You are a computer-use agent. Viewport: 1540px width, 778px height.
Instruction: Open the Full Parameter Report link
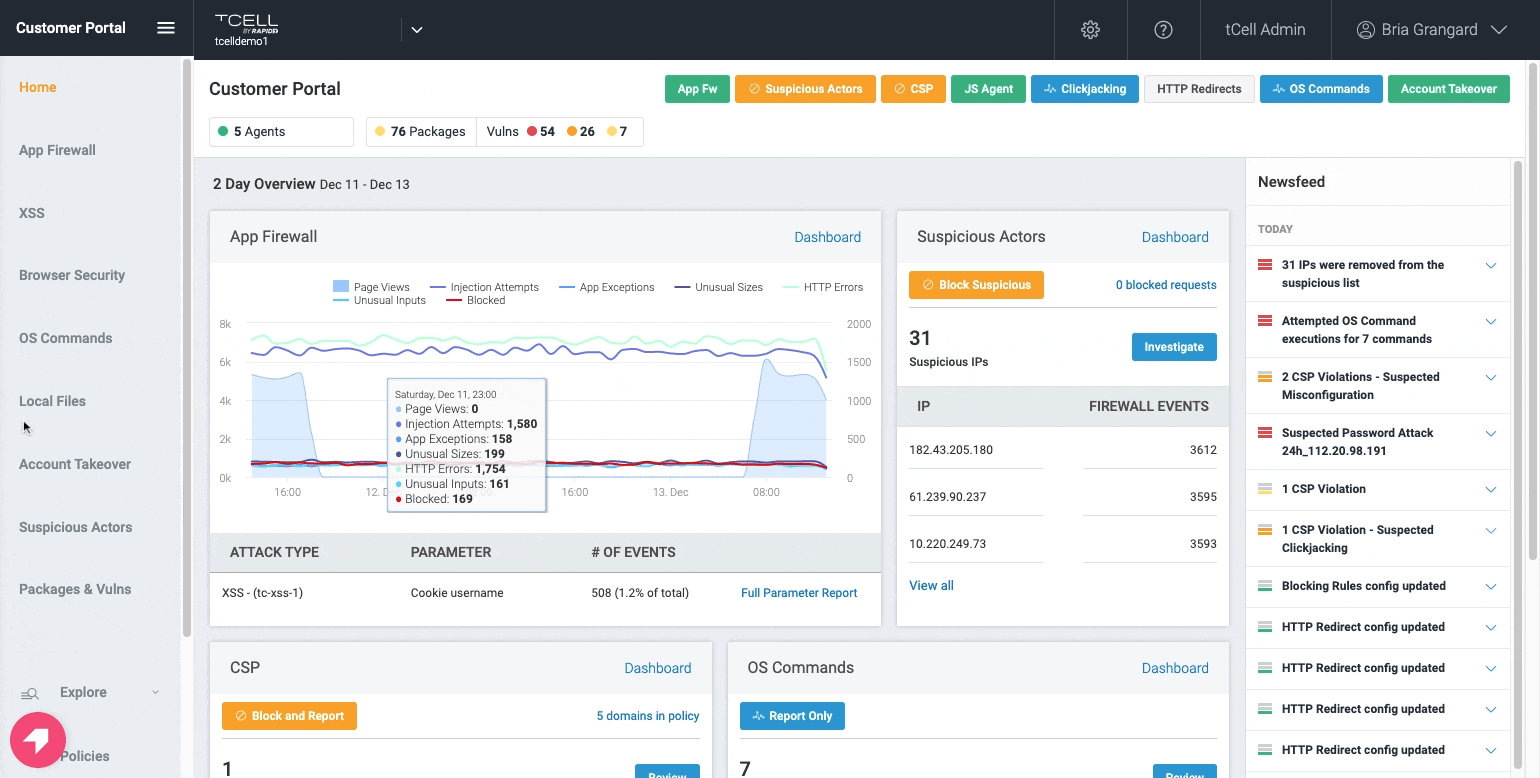[798, 593]
